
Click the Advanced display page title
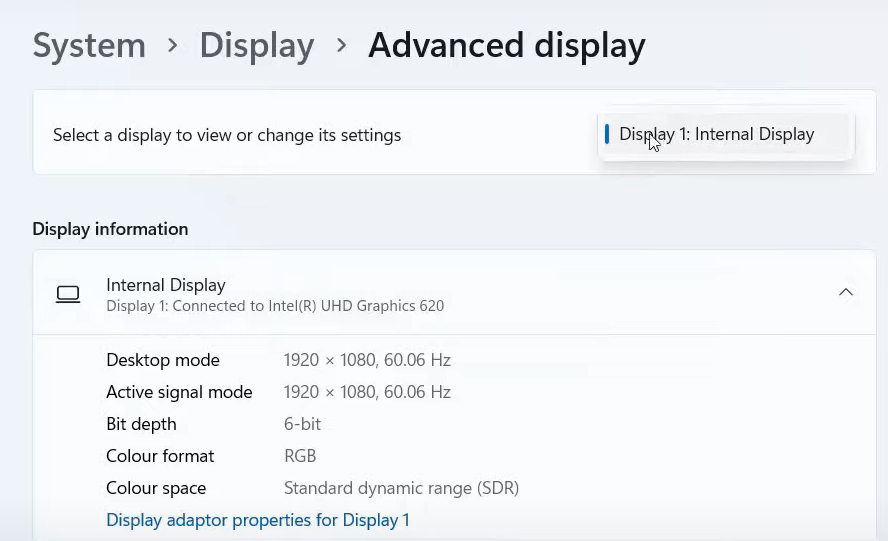(x=506, y=45)
